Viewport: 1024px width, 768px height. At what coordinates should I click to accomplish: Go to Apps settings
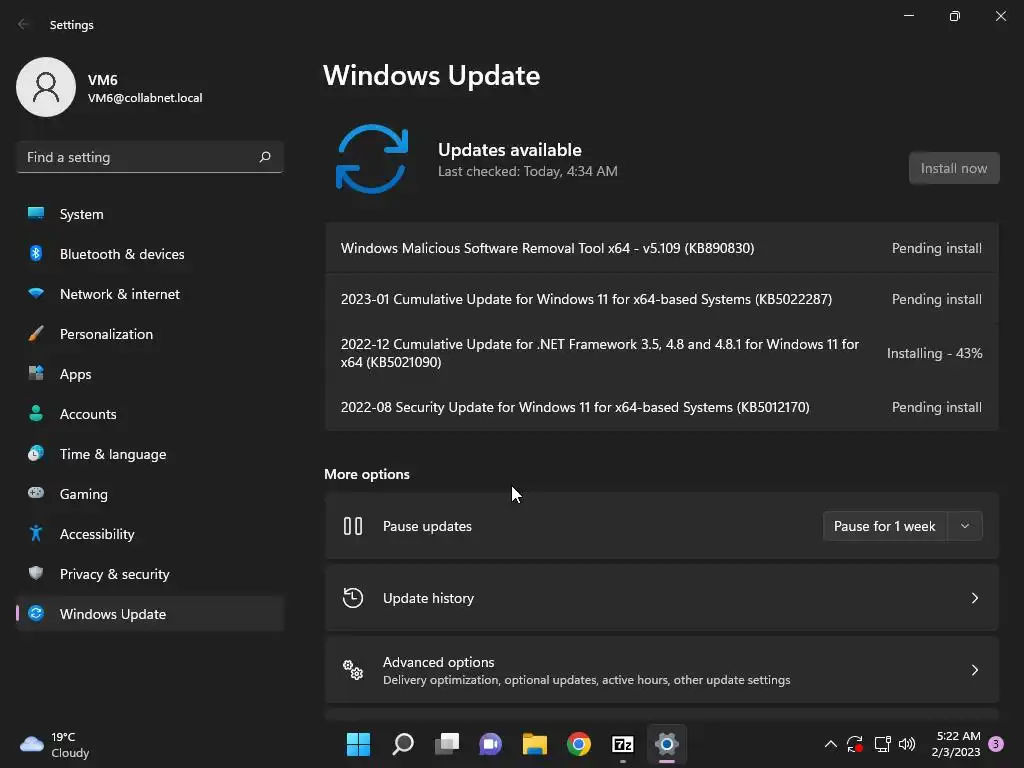pyautogui.click(x=150, y=374)
